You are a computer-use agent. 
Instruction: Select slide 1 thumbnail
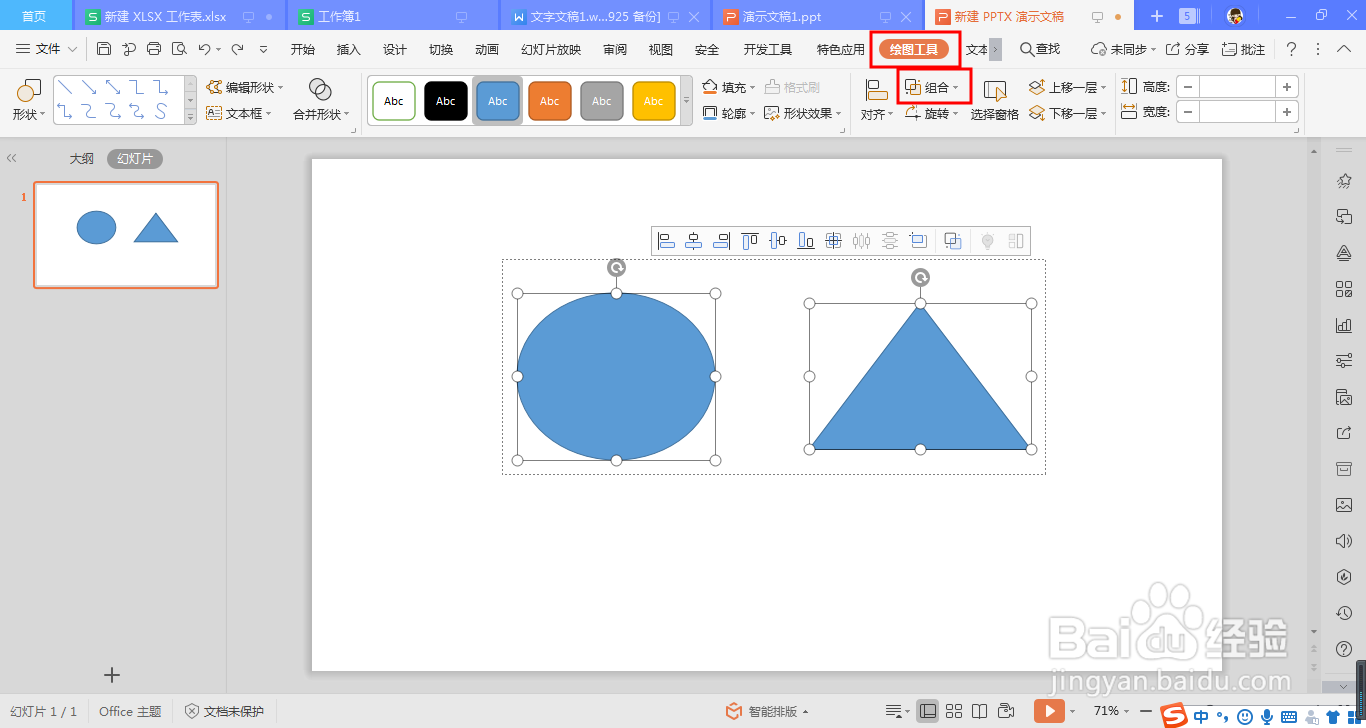tap(126, 235)
